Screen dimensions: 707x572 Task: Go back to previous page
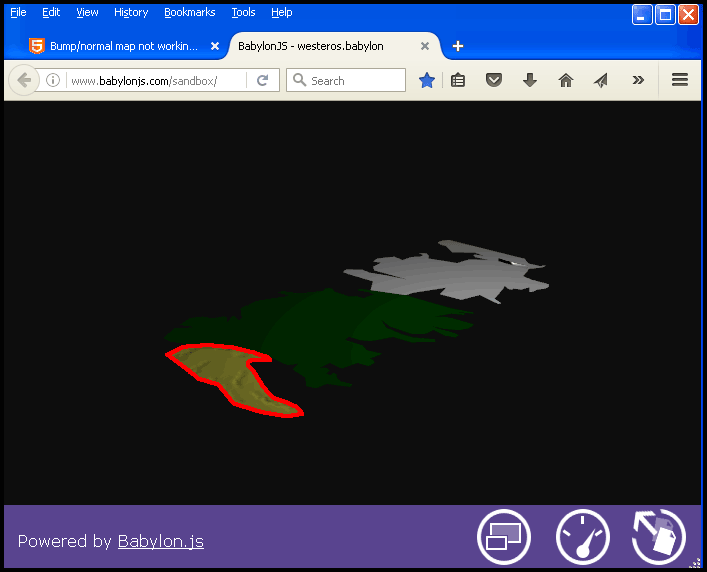click(x=23, y=81)
